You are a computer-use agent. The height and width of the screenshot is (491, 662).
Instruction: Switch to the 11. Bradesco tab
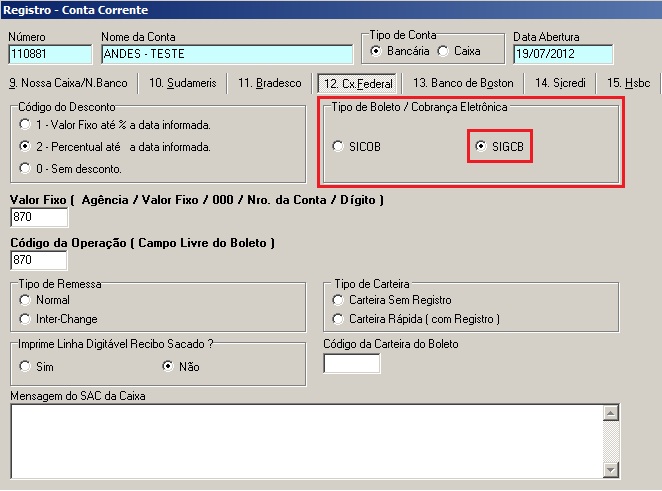[270, 83]
